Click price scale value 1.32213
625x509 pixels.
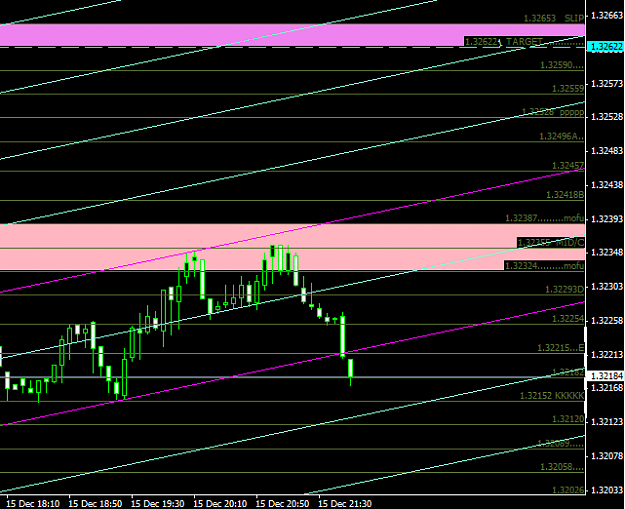[x=606, y=355]
